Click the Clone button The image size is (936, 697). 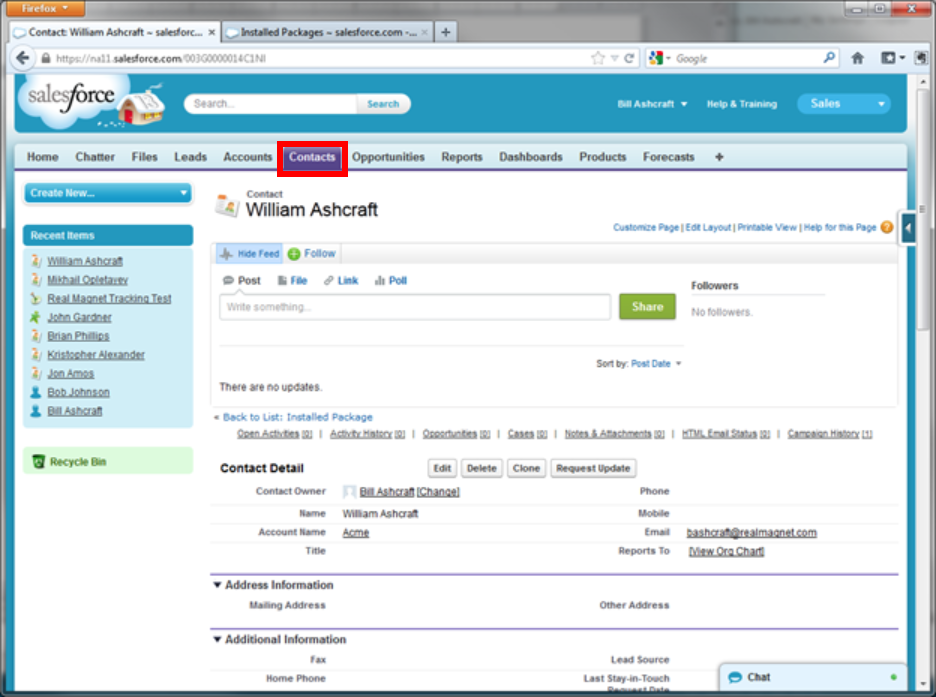coord(526,468)
